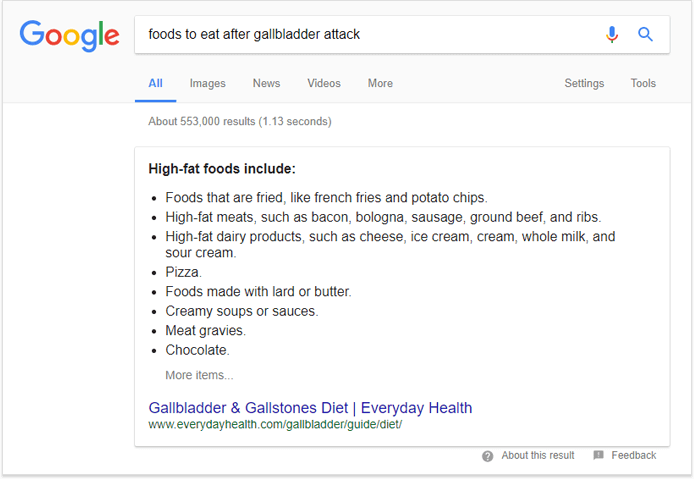Click the question mark About this result icon
The height and width of the screenshot is (479, 694).
487,456
